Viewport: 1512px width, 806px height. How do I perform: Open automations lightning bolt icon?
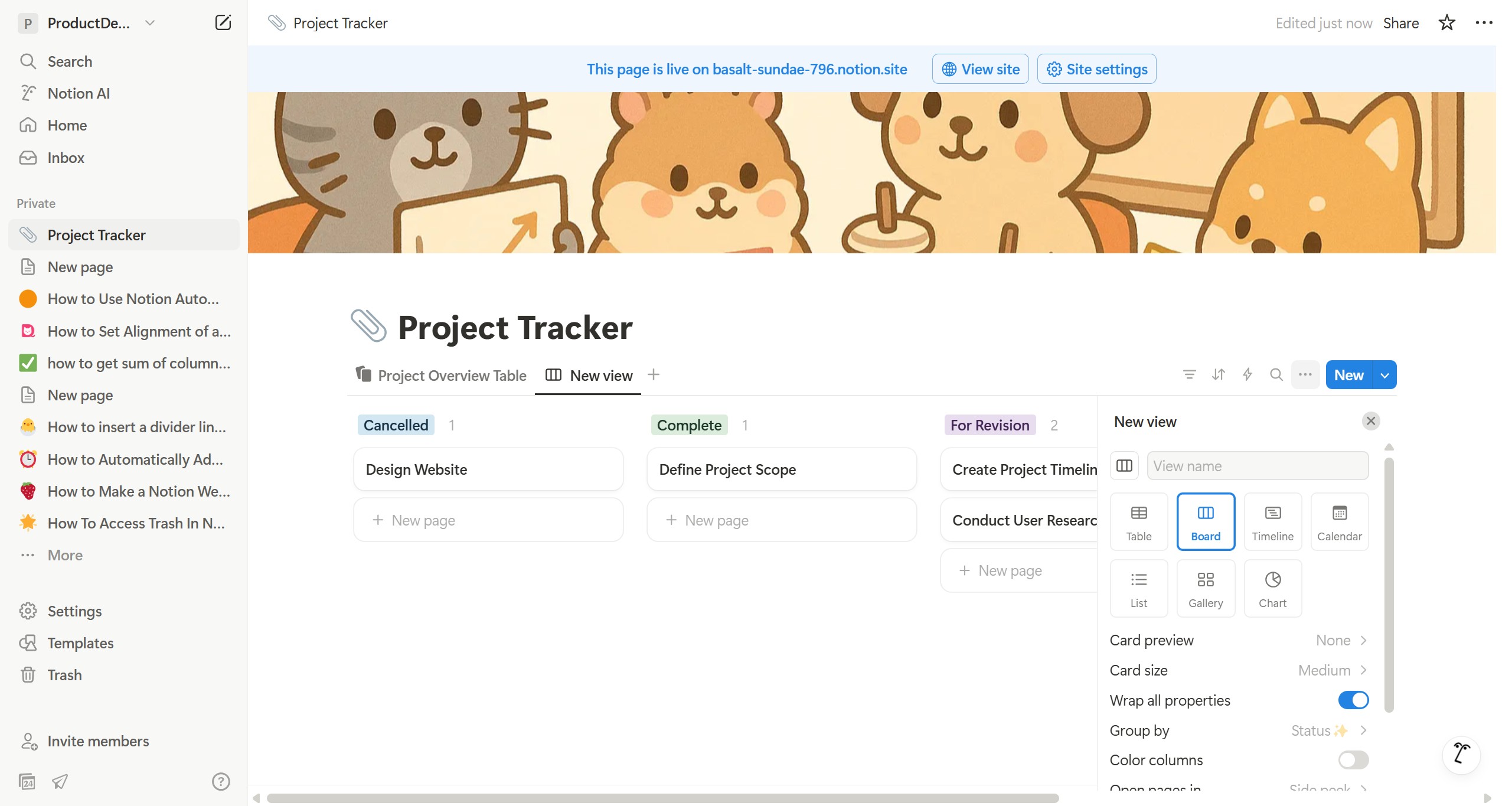[1247, 374]
